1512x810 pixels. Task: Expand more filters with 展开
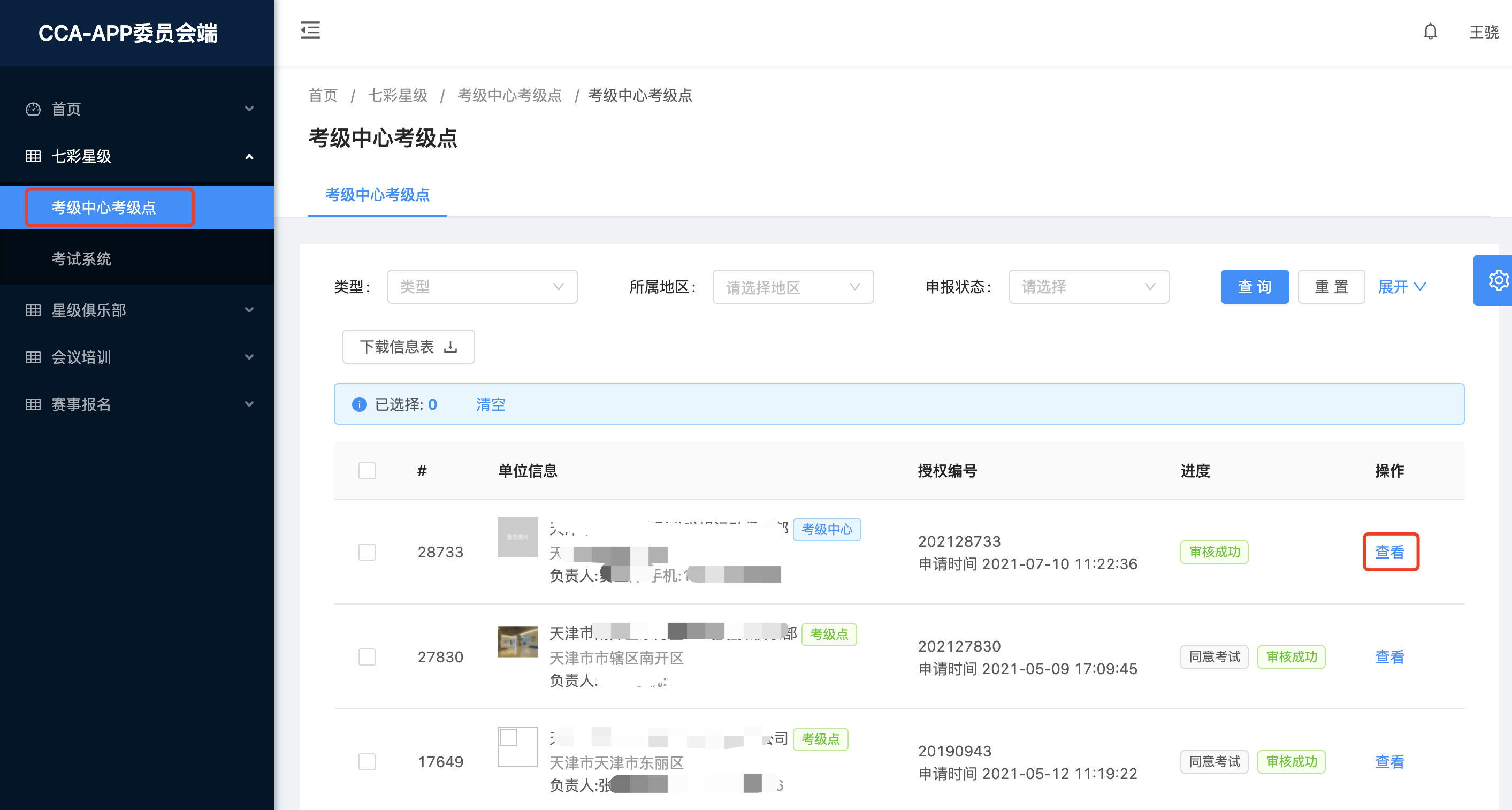1402,287
